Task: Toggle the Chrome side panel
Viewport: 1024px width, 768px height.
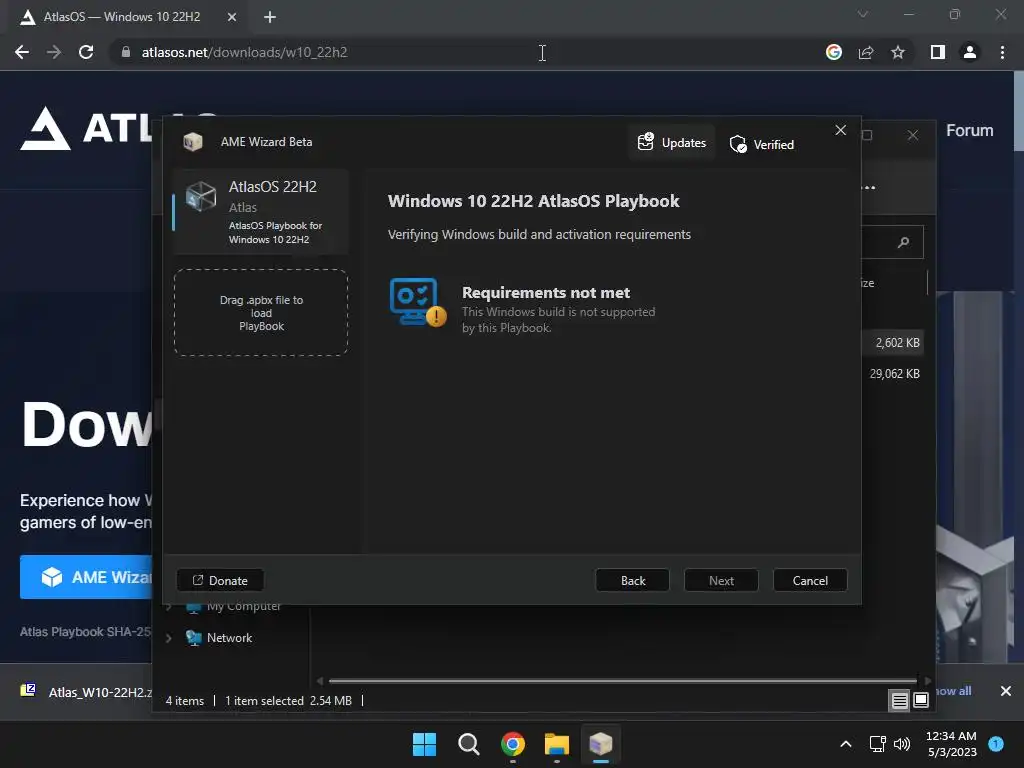Action: (x=938, y=52)
